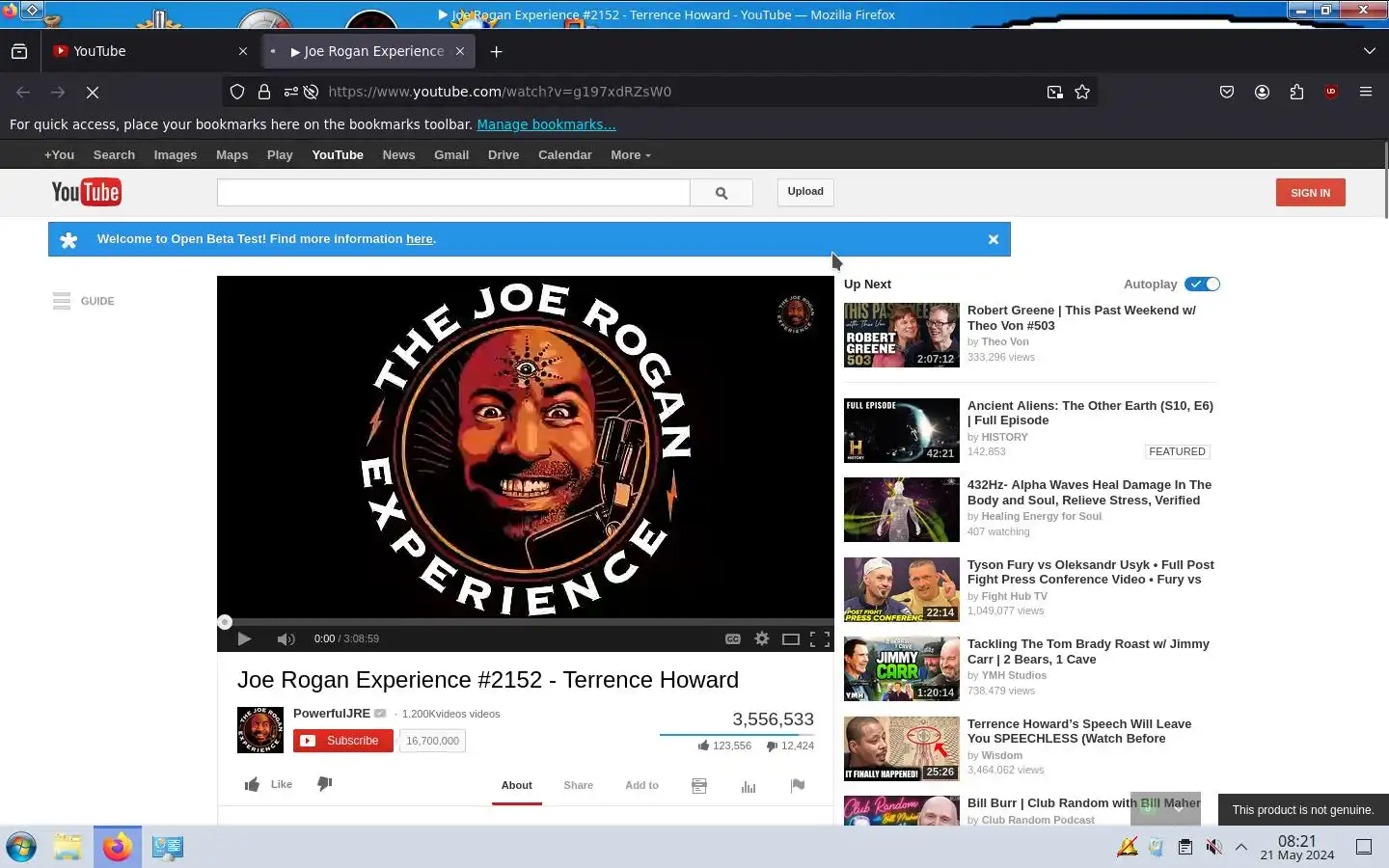Close the Joe Rogan Experience tab

(460, 51)
